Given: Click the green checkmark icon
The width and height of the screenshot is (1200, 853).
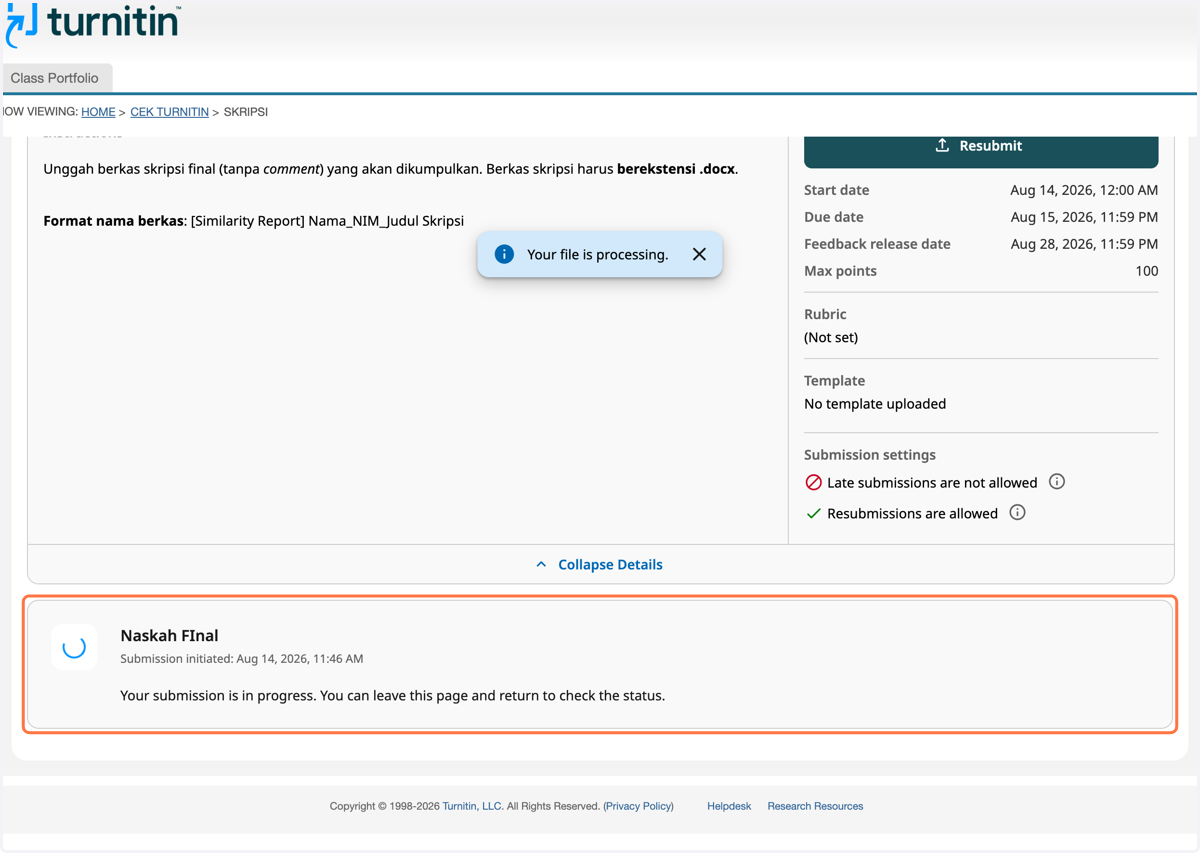Looking at the screenshot, I should click(813, 513).
